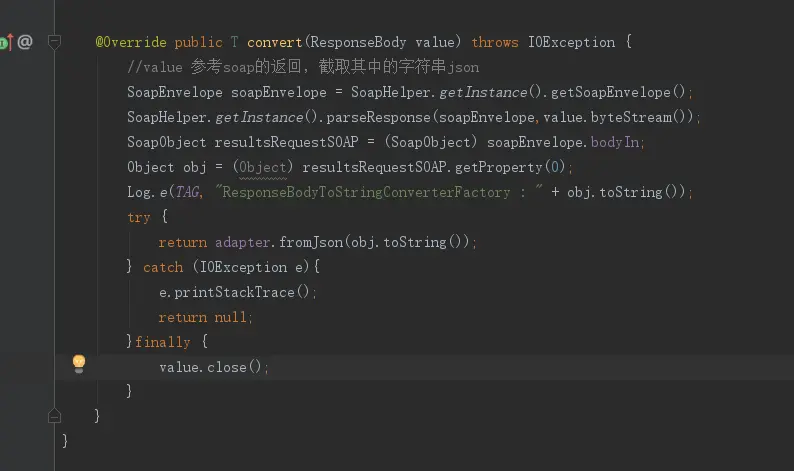Viewport: 794px width, 471px height.
Task: Click the parseResponse method call
Action: point(378,117)
